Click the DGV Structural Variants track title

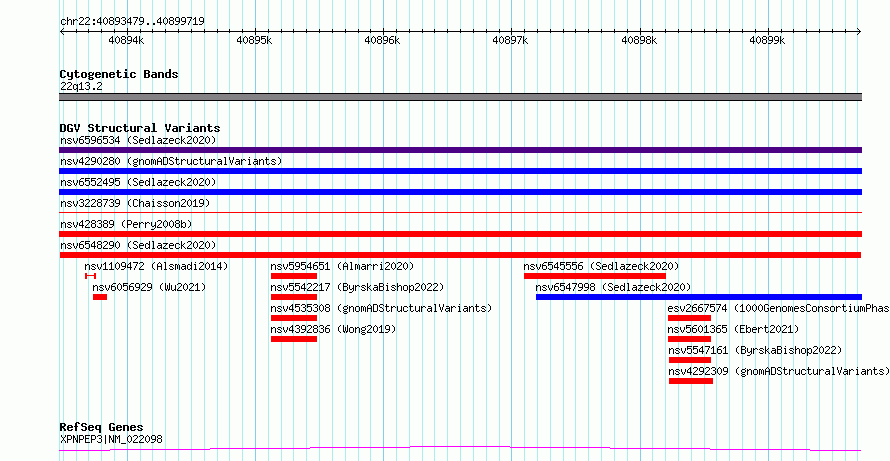(x=140, y=128)
